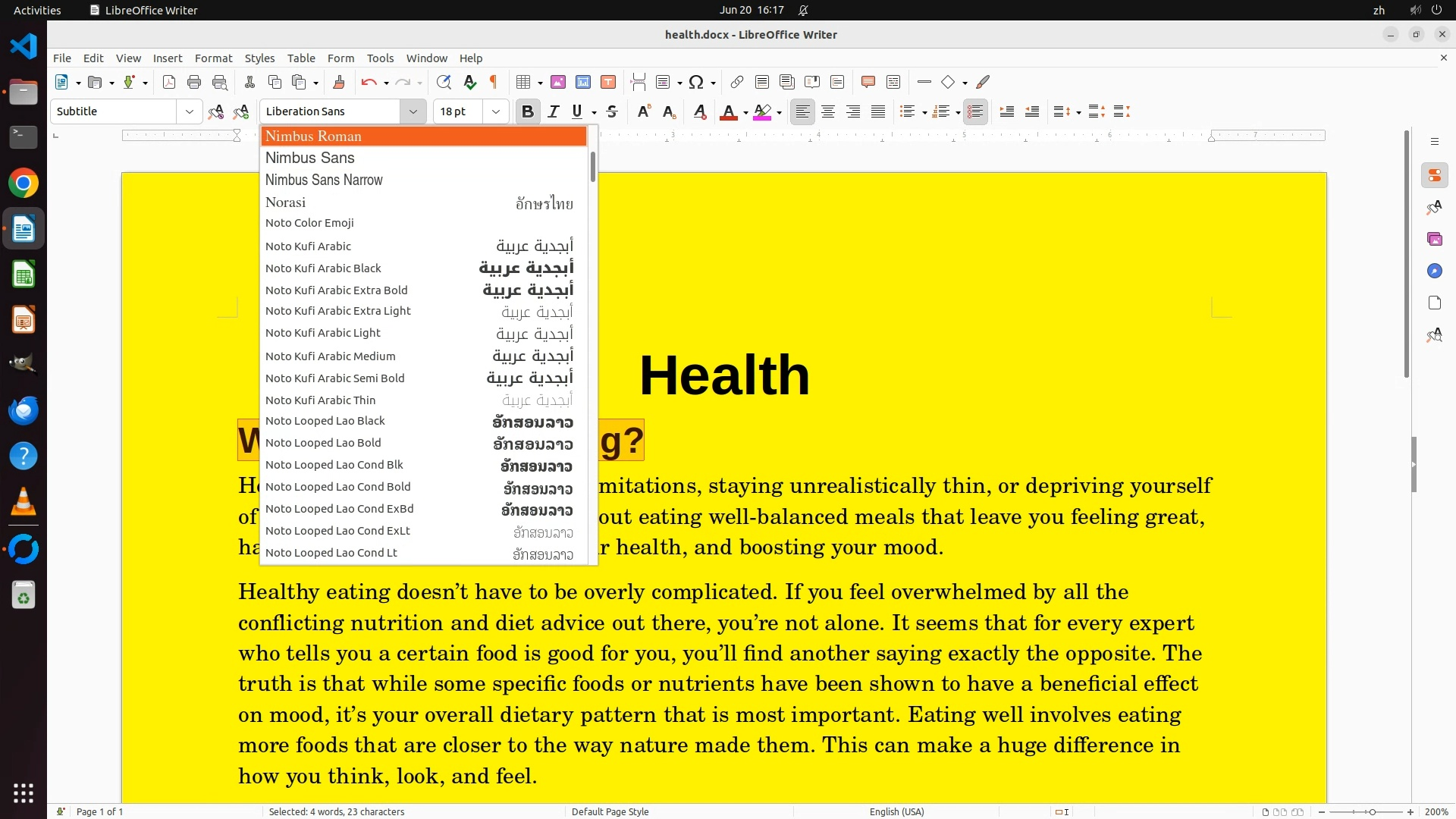Click the Find & Replace icon
This screenshot has height=819, width=1456.
tap(444, 82)
